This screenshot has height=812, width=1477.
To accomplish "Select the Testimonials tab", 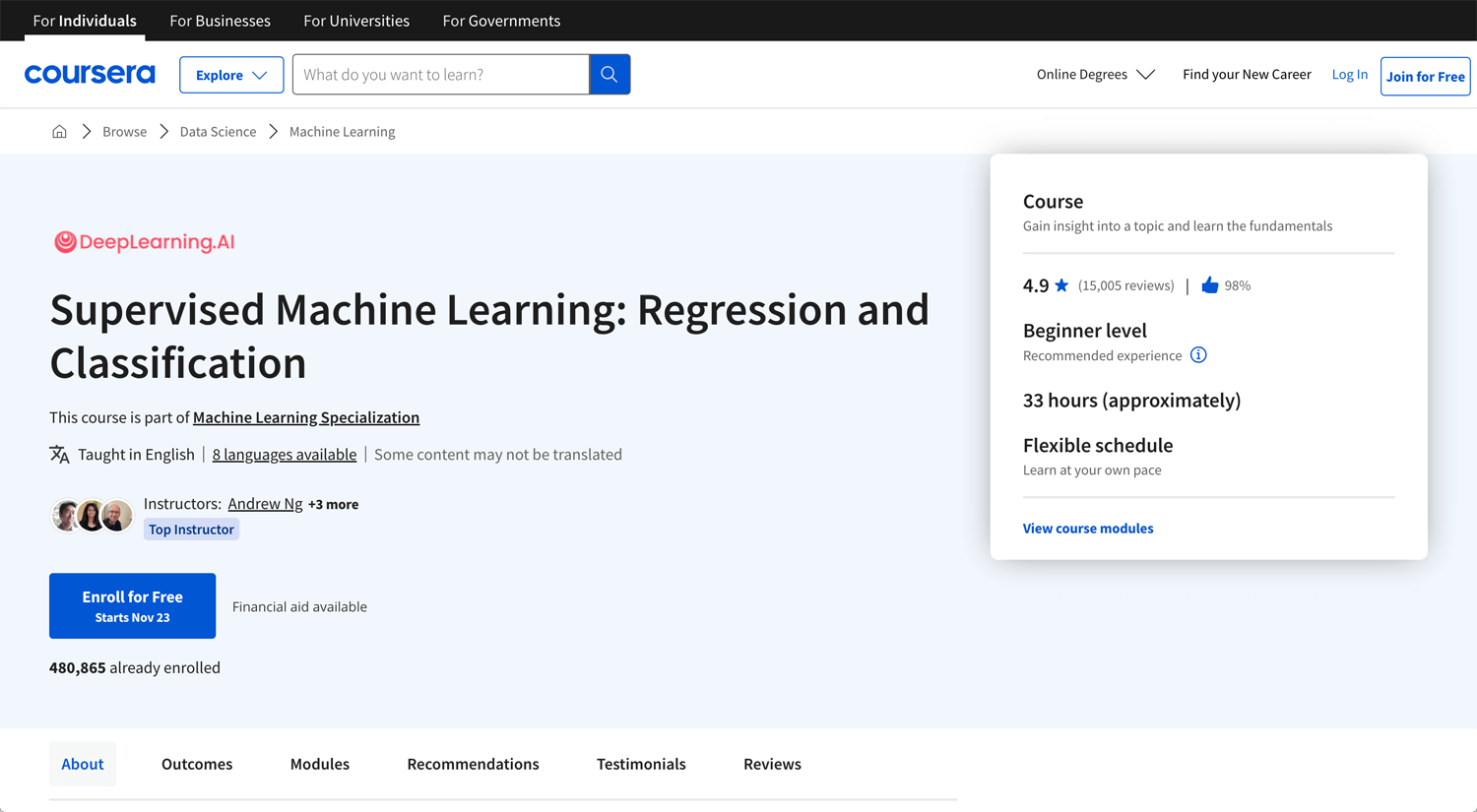I will click(x=641, y=764).
